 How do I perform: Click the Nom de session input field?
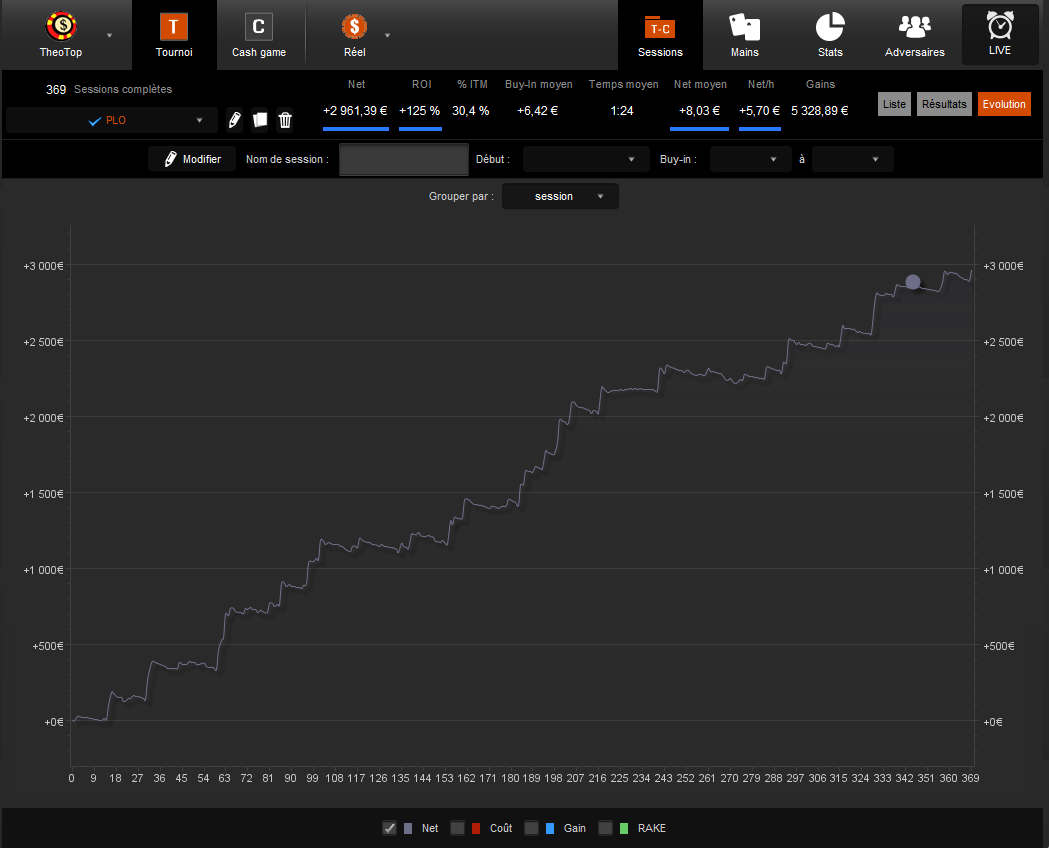pyautogui.click(x=403, y=159)
